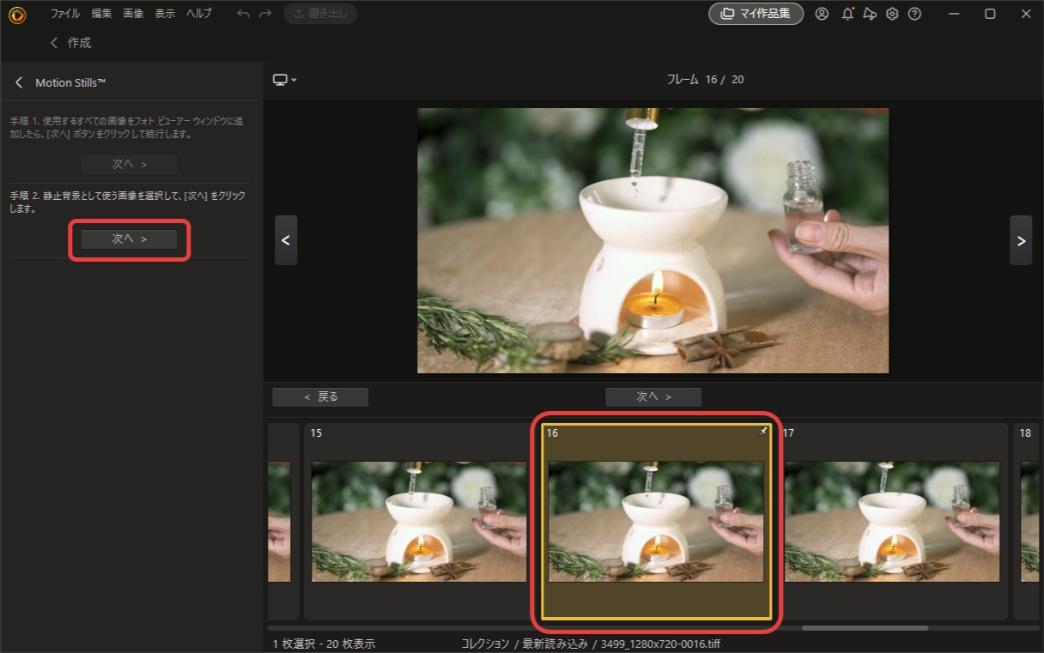Viewport: 1044px width, 653px height.
Task: Click the monitor preview icon above the viewer
Action: (279, 79)
